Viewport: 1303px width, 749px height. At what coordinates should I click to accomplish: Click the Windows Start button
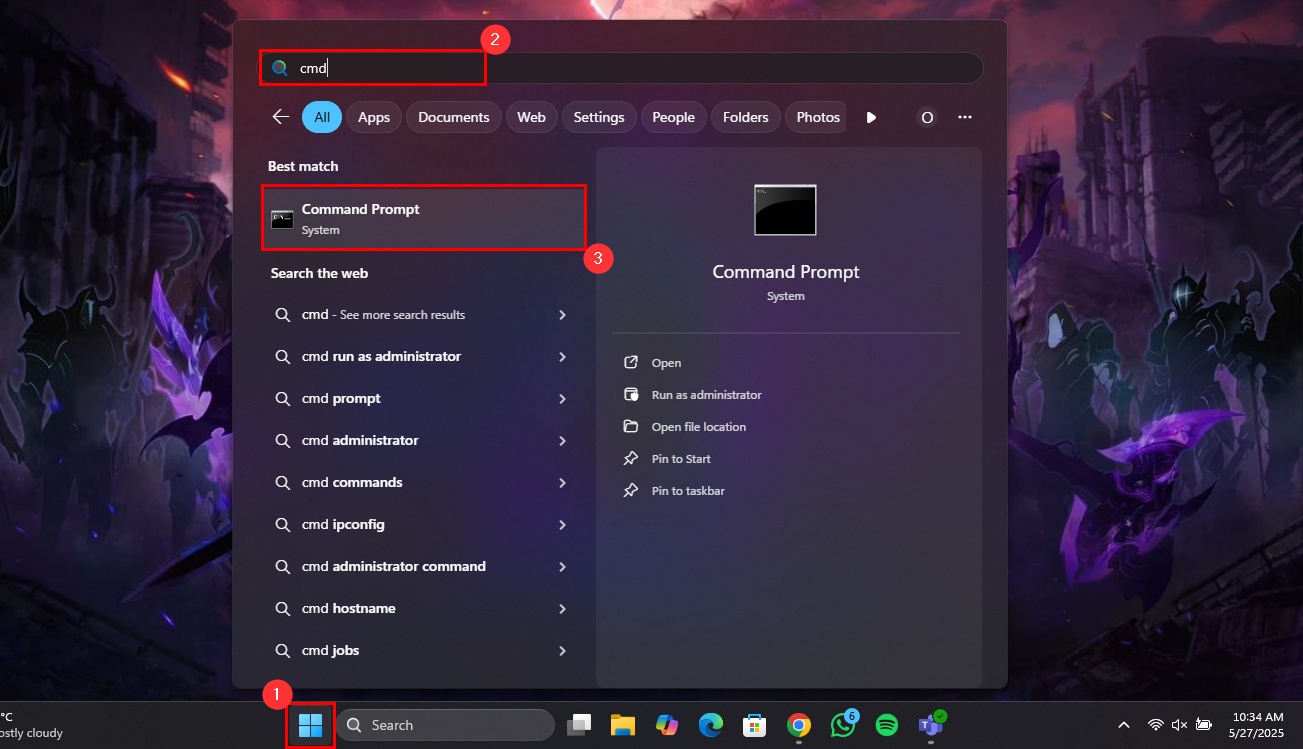tap(310, 725)
